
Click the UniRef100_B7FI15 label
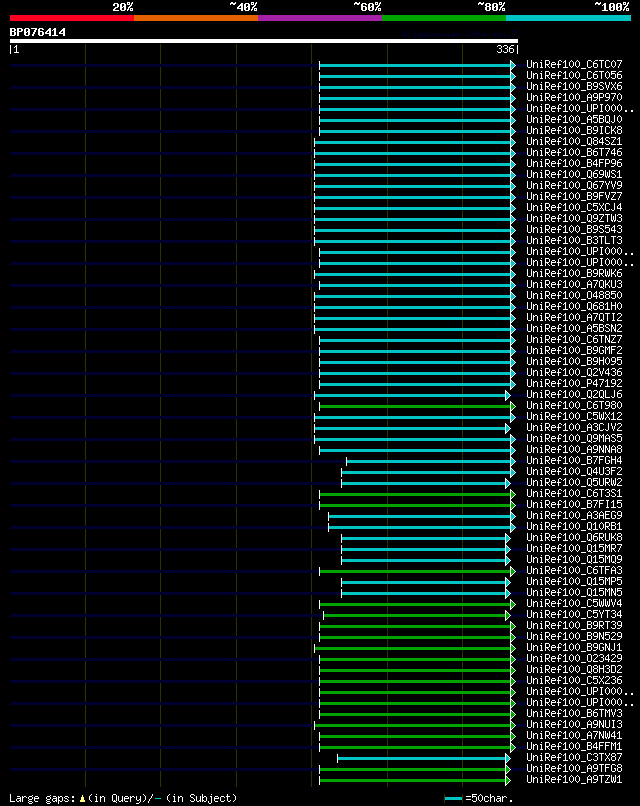click(x=574, y=504)
